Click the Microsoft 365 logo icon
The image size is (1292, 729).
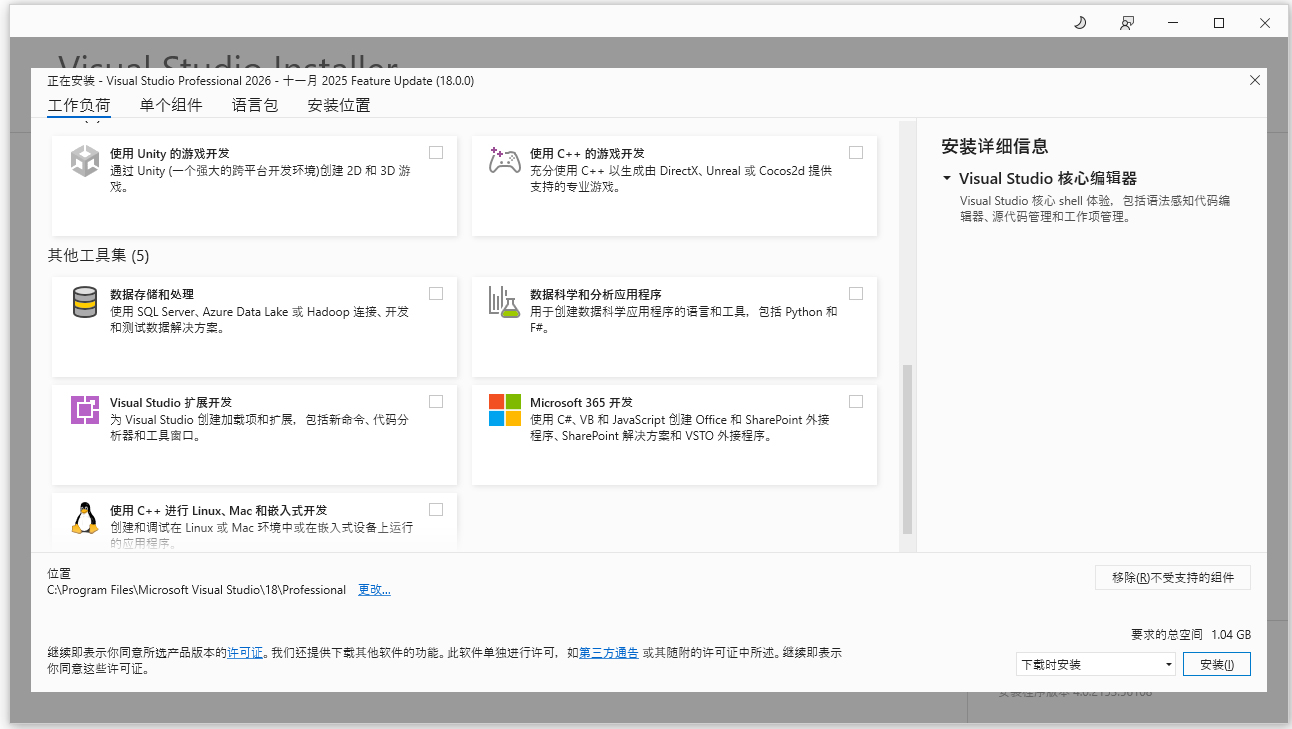click(x=505, y=410)
